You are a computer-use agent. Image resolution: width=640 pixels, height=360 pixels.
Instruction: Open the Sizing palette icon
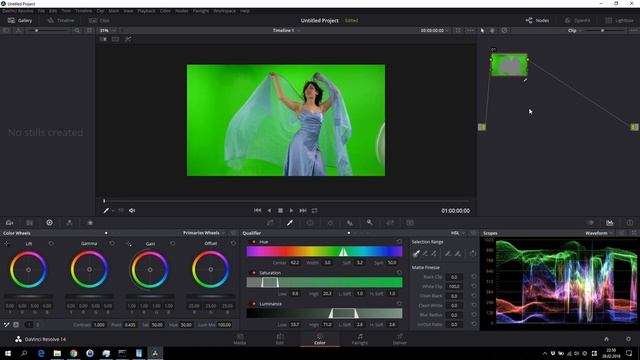pyautogui.click(x=390, y=223)
